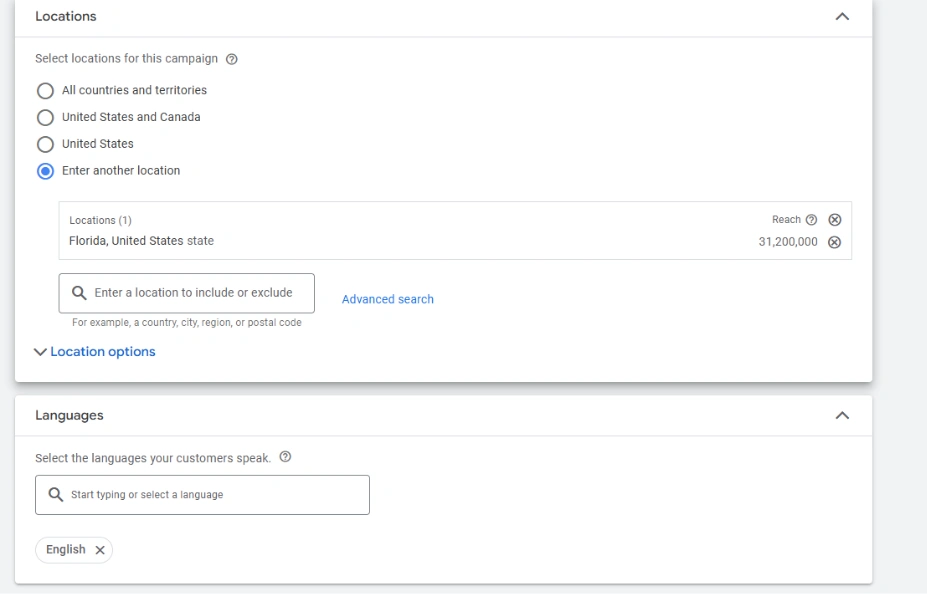Click the search icon in the language field
The width and height of the screenshot is (927, 594).
click(55, 494)
